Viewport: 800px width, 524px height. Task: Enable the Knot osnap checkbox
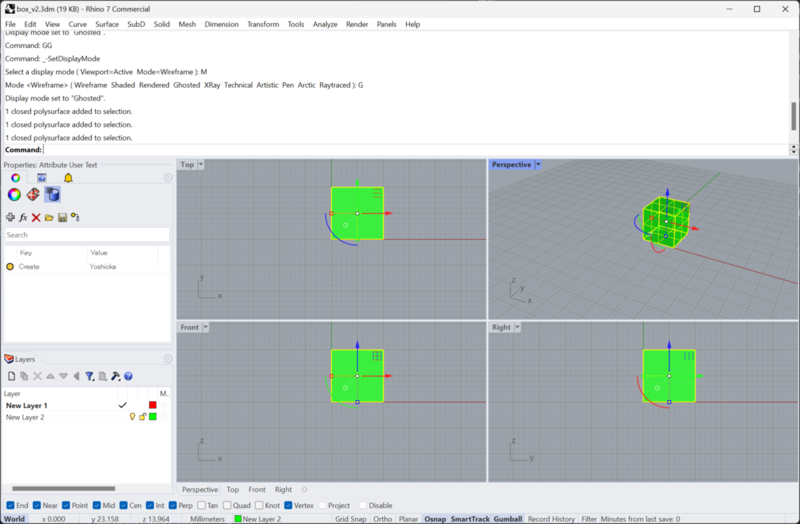259,505
